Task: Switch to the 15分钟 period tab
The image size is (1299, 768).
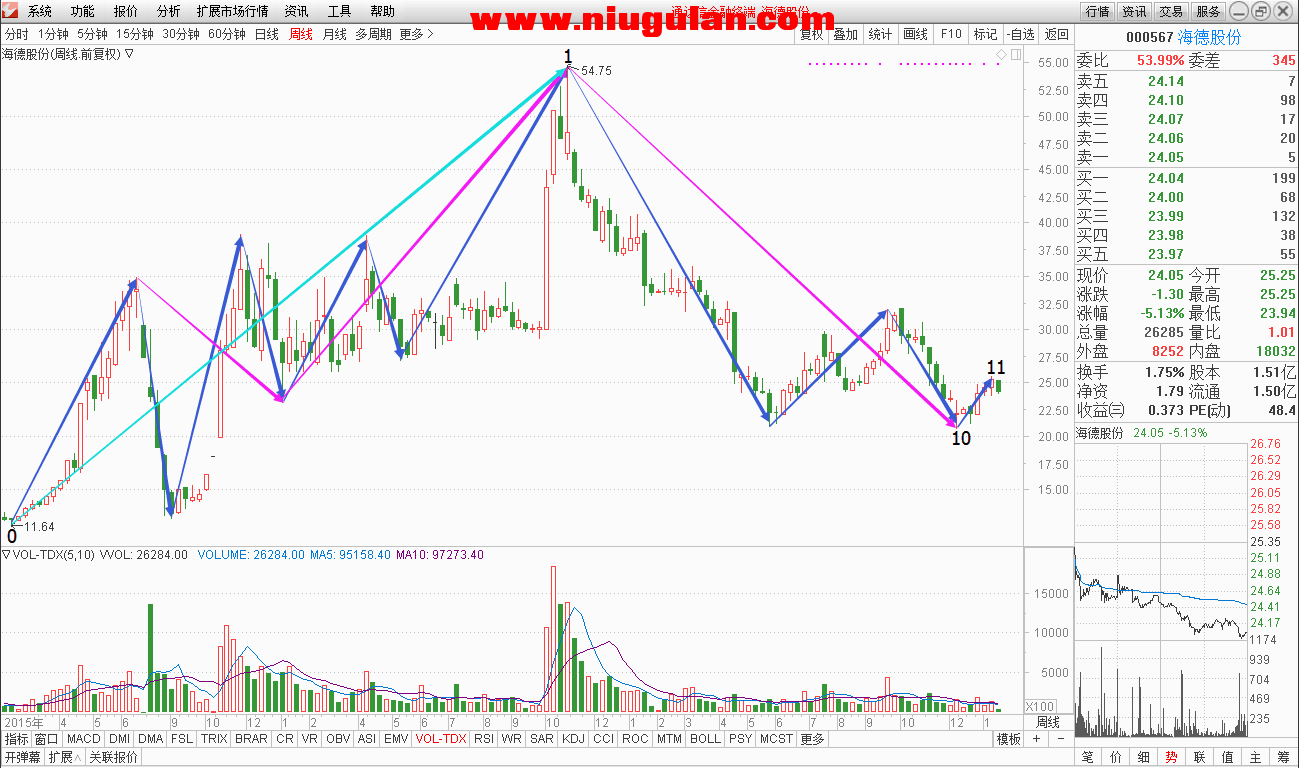Action: (x=135, y=34)
